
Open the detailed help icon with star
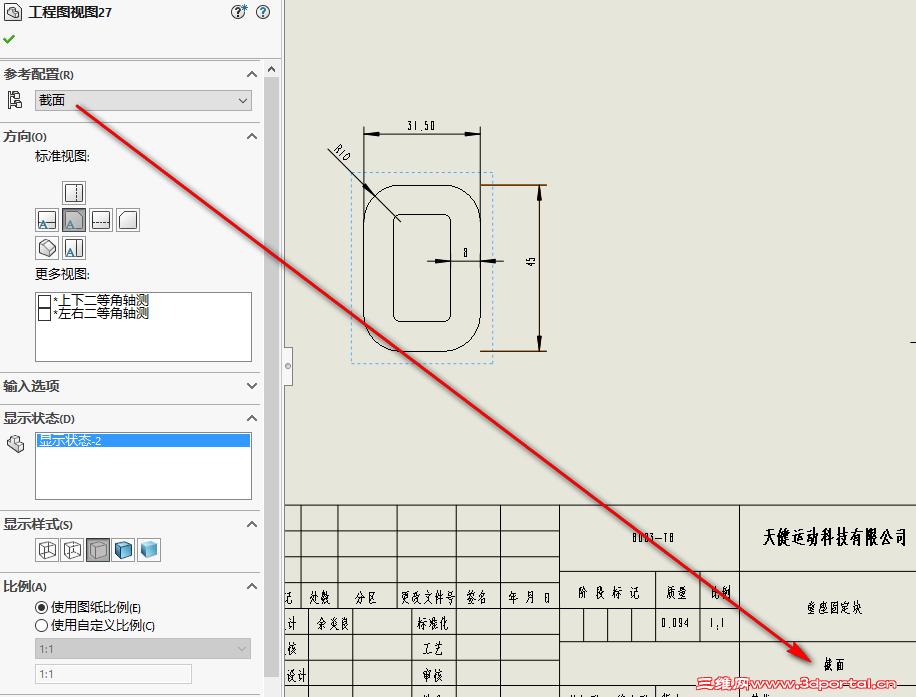238,12
